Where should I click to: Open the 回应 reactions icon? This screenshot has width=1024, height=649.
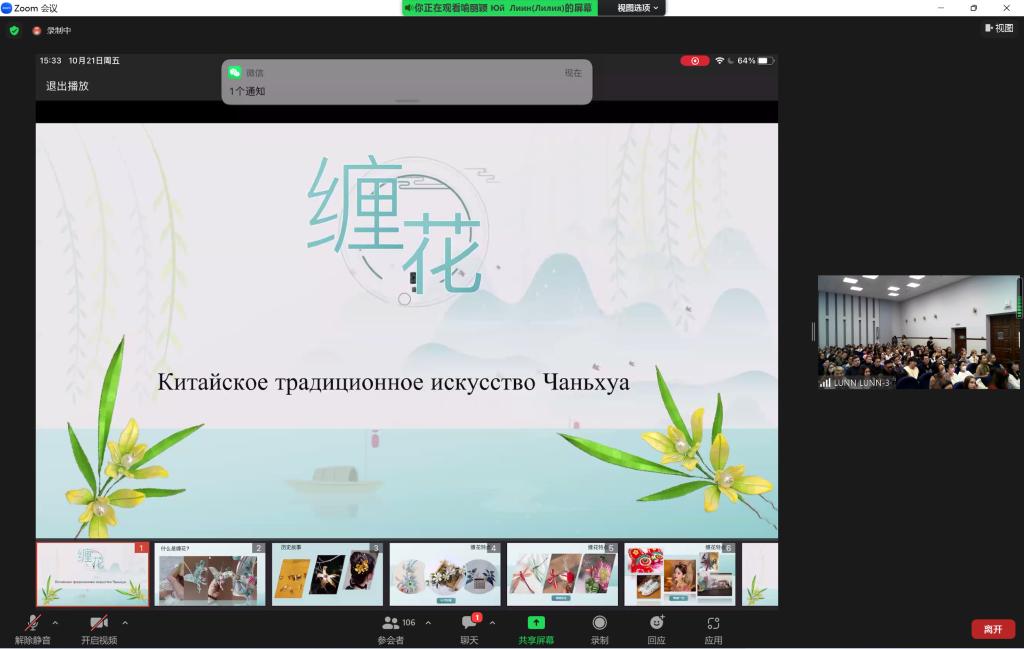click(x=656, y=623)
